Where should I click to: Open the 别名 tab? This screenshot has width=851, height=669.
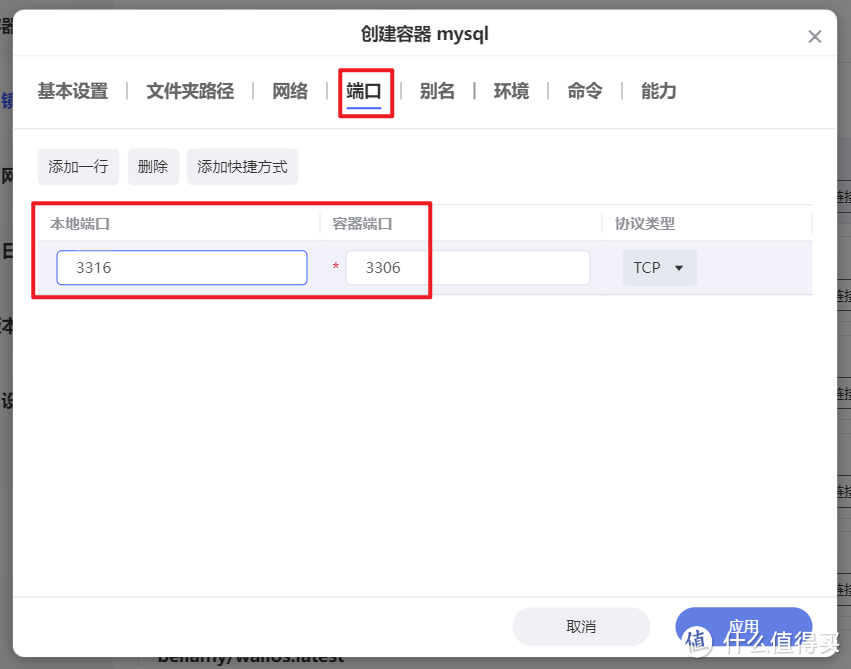(437, 90)
